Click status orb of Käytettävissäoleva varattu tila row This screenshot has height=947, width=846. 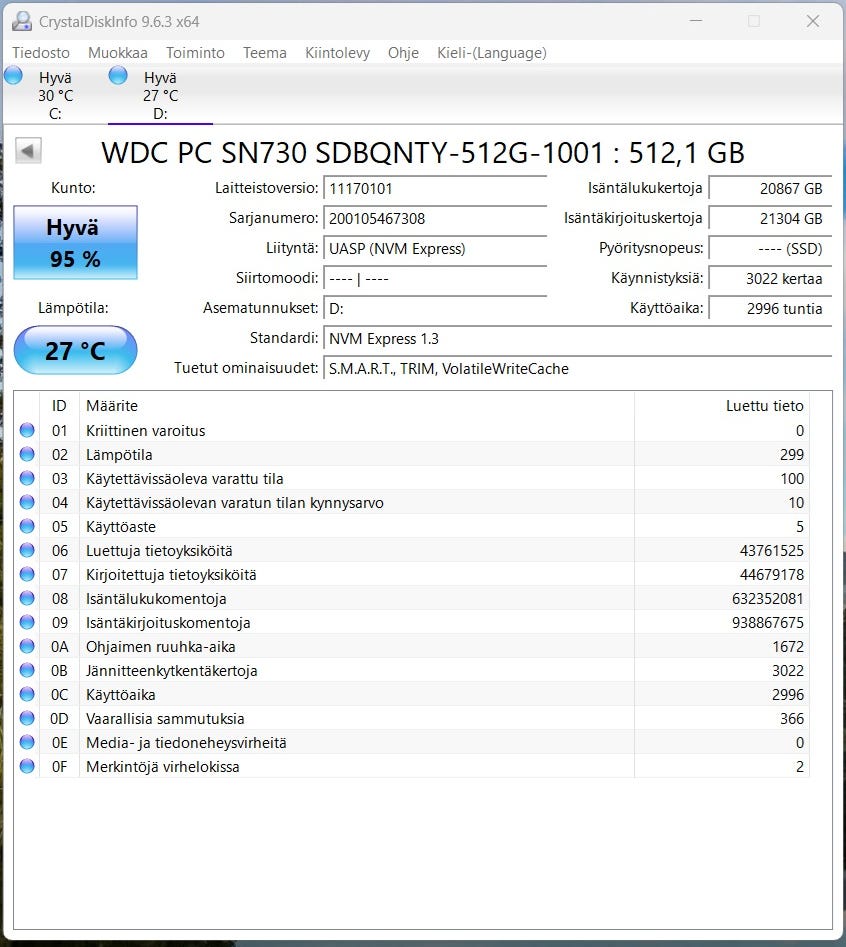tap(27, 478)
